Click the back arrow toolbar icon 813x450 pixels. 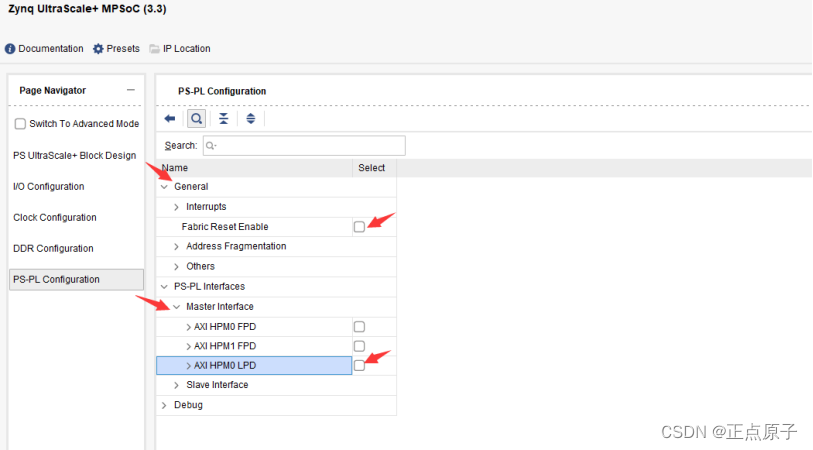click(x=170, y=118)
